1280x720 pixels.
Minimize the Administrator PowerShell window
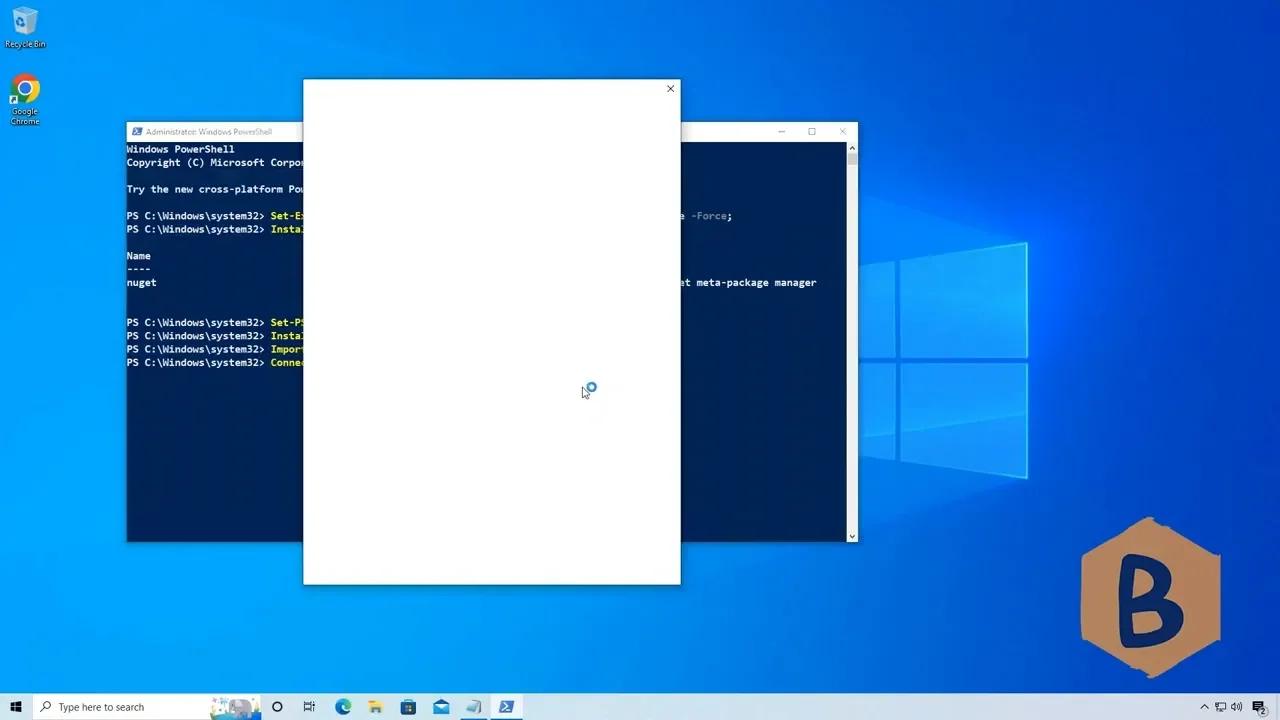[x=781, y=132]
